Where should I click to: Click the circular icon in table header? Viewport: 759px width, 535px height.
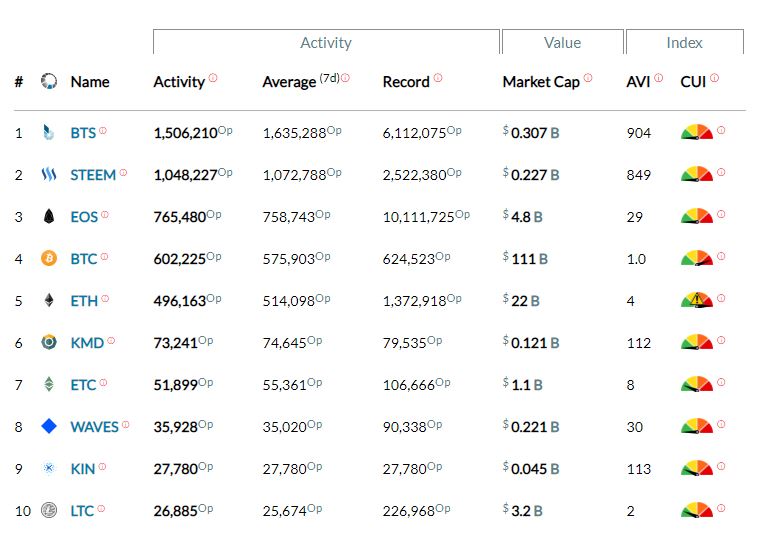point(49,81)
